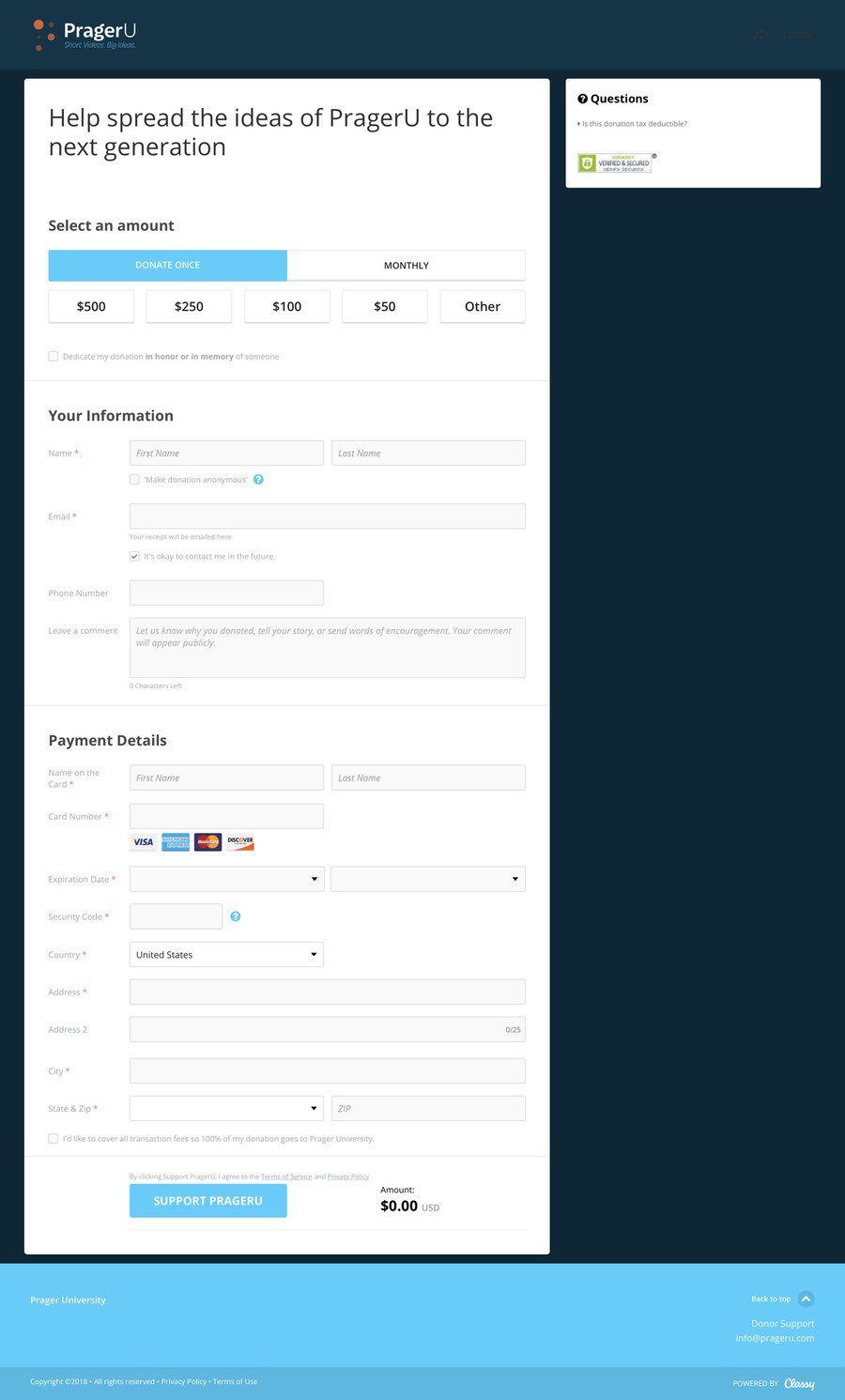845x1400 pixels.
Task: Open the Privacy Policy link above button
Action: [348, 1177]
